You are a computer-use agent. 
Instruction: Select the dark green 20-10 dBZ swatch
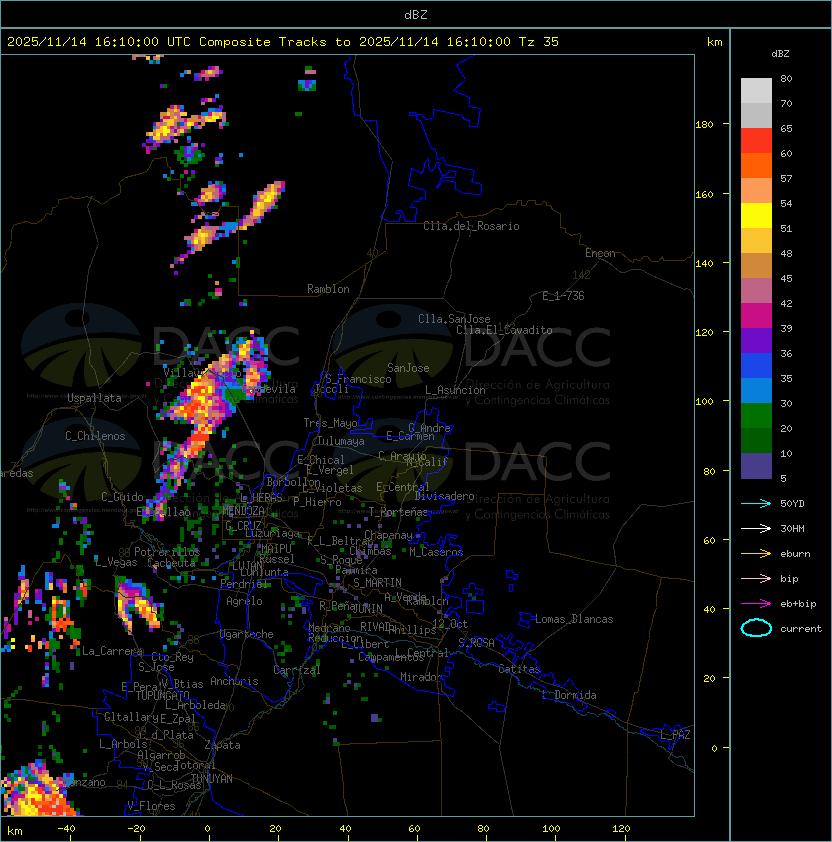(x=756, y=440)
